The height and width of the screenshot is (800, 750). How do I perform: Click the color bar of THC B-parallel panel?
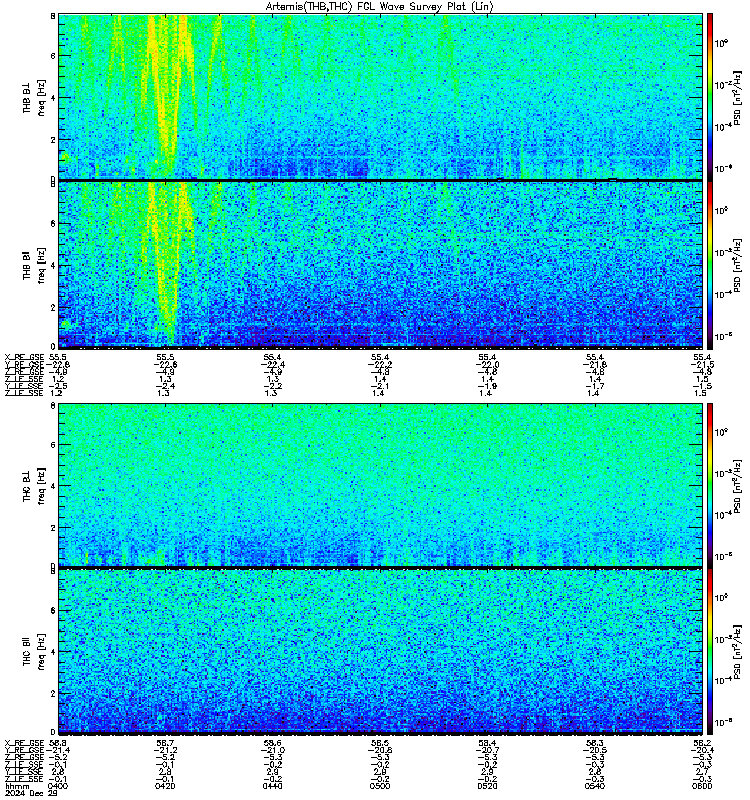[x=709, y=652]
